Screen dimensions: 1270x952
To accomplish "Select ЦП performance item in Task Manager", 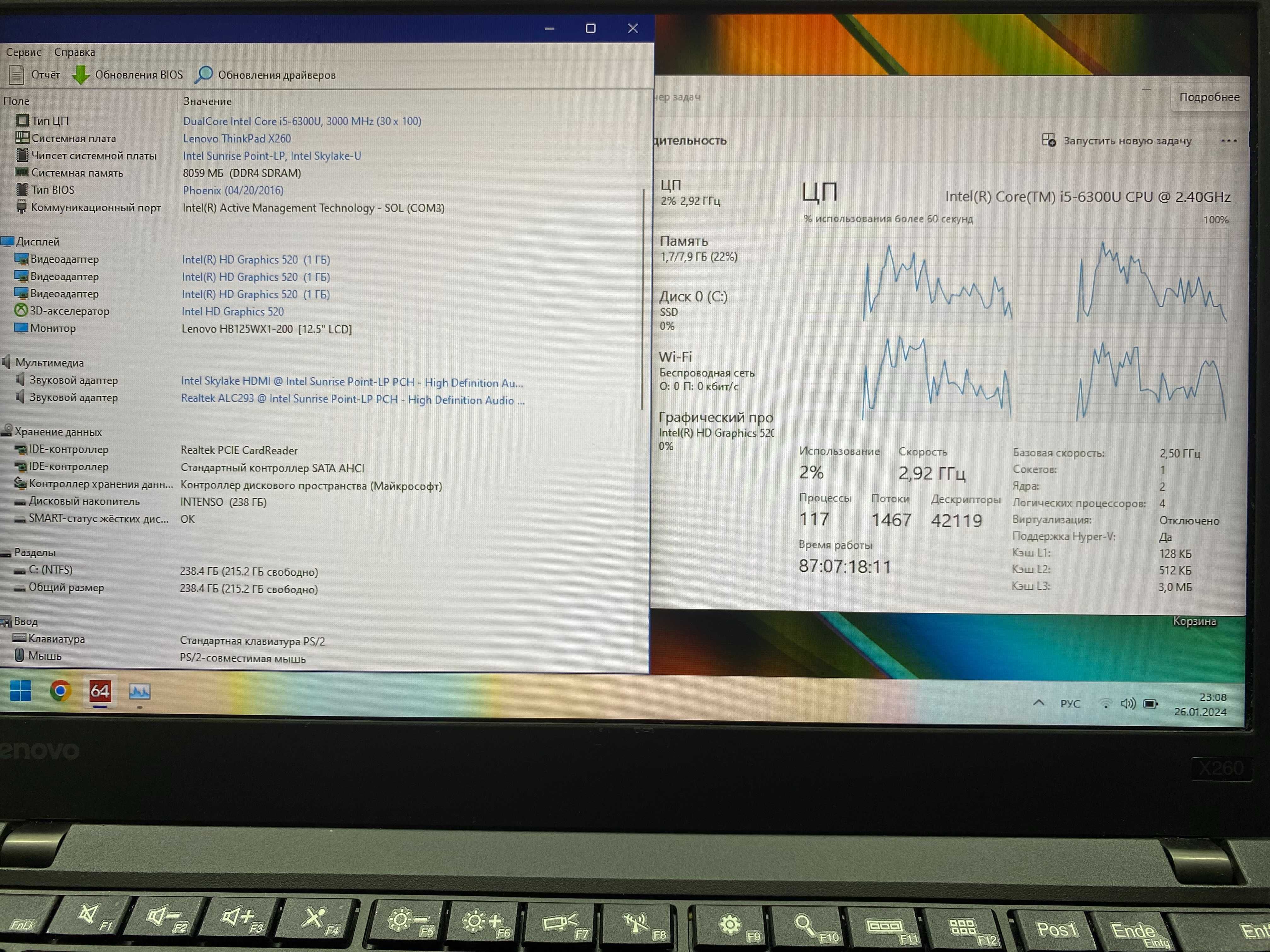I will tap(714, 193).
